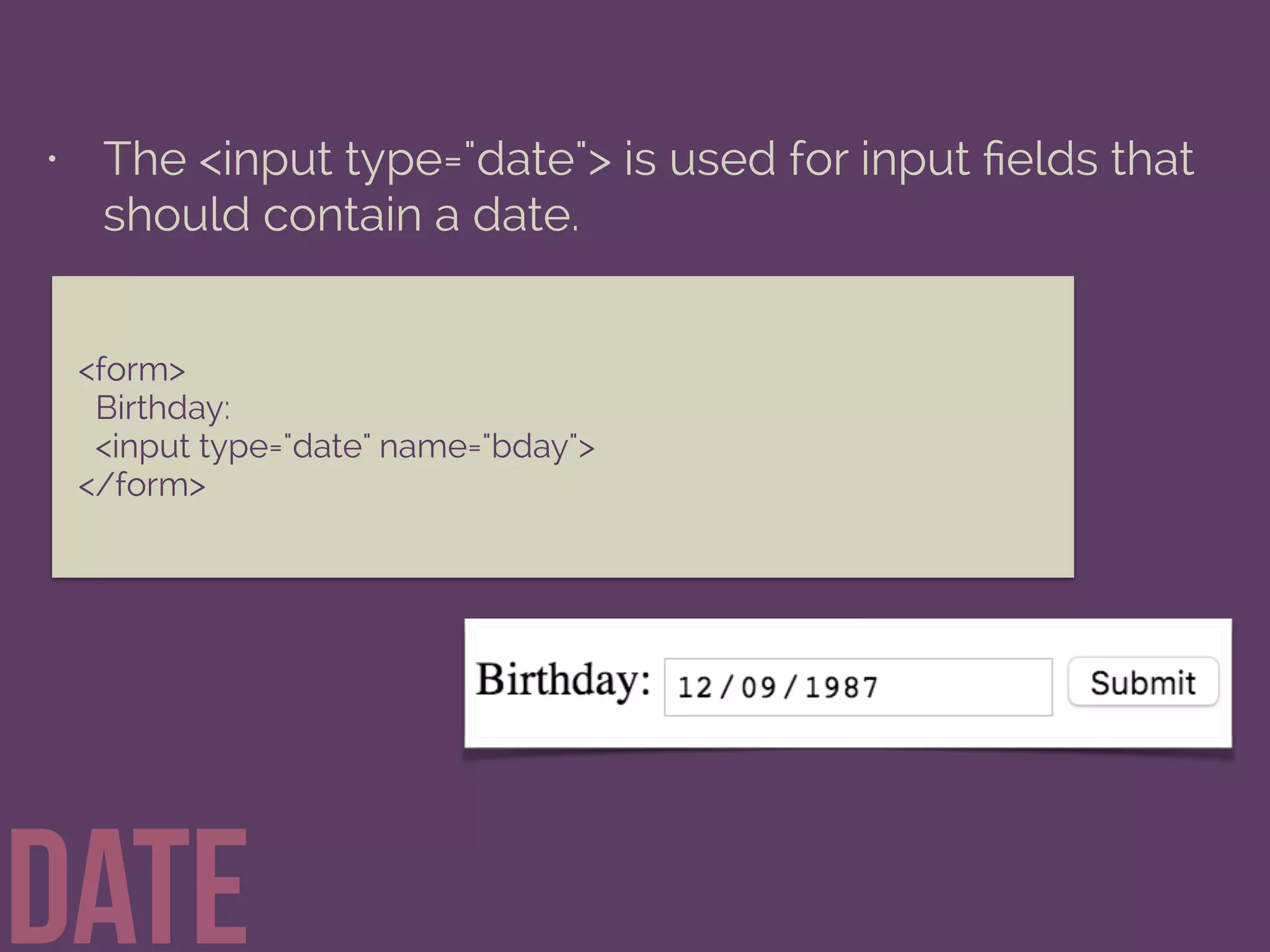
Task: Click the first slash separator after 12
Action: click(727, 687)
